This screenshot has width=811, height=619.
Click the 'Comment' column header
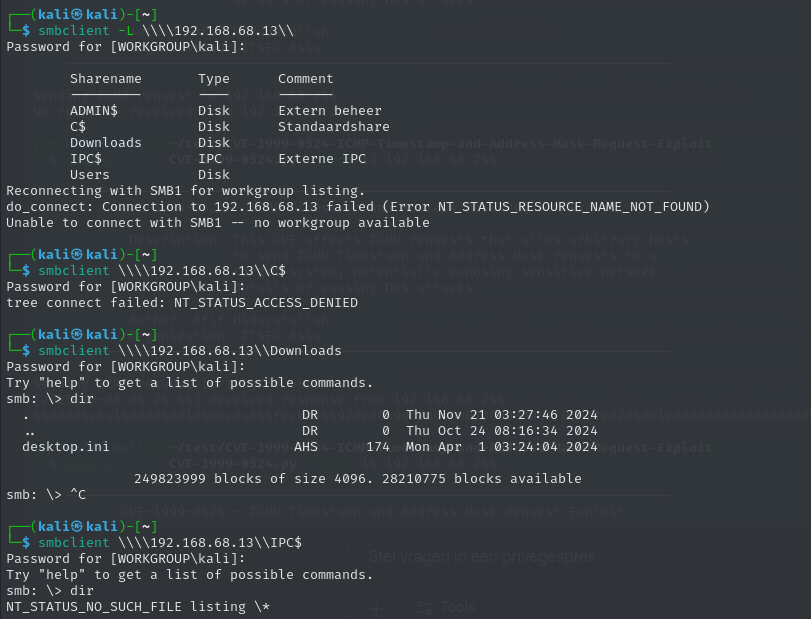tap(306, 78)
